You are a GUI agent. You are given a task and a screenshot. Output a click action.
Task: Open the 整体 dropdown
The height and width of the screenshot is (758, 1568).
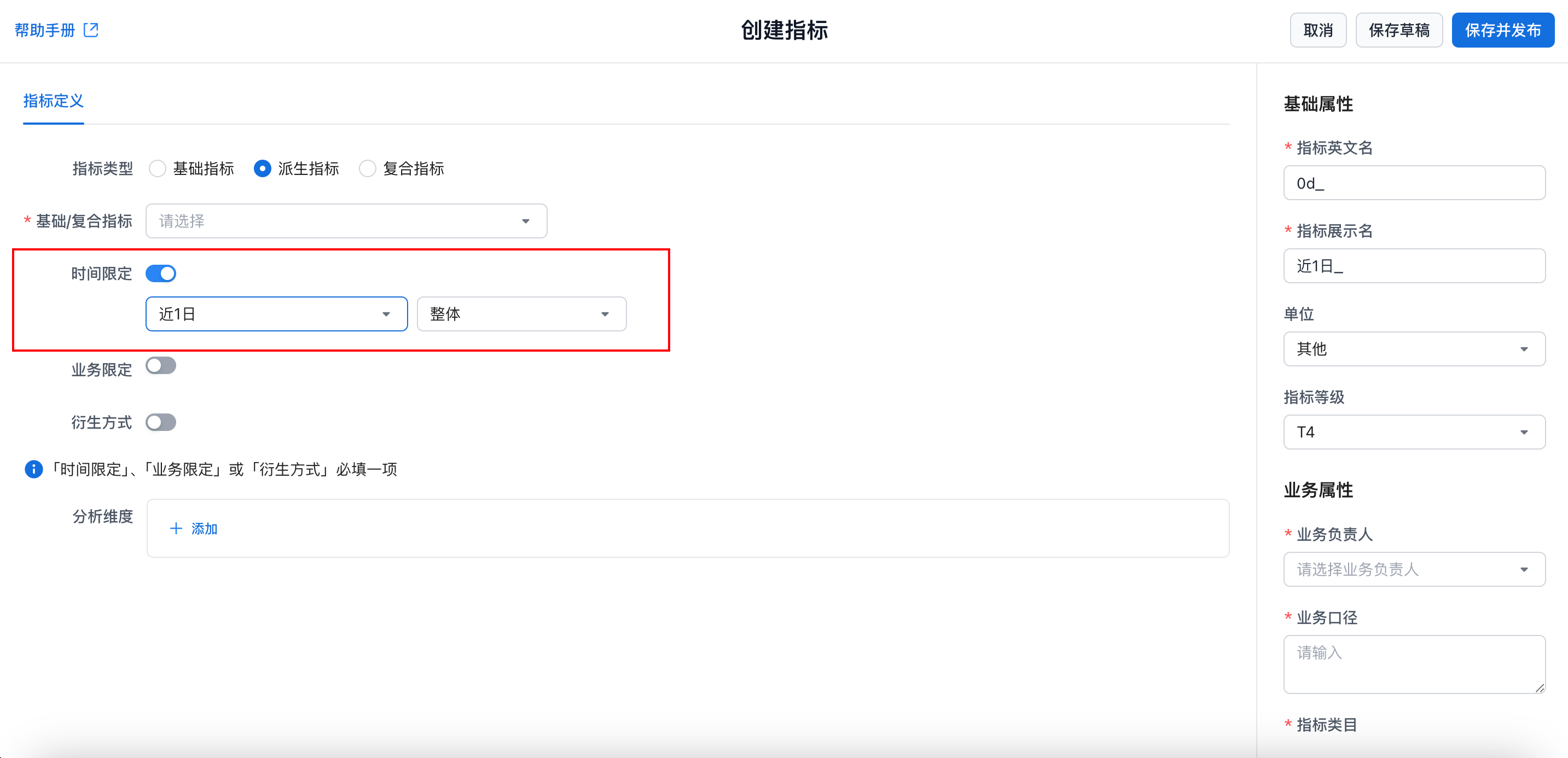click(521, 314)
